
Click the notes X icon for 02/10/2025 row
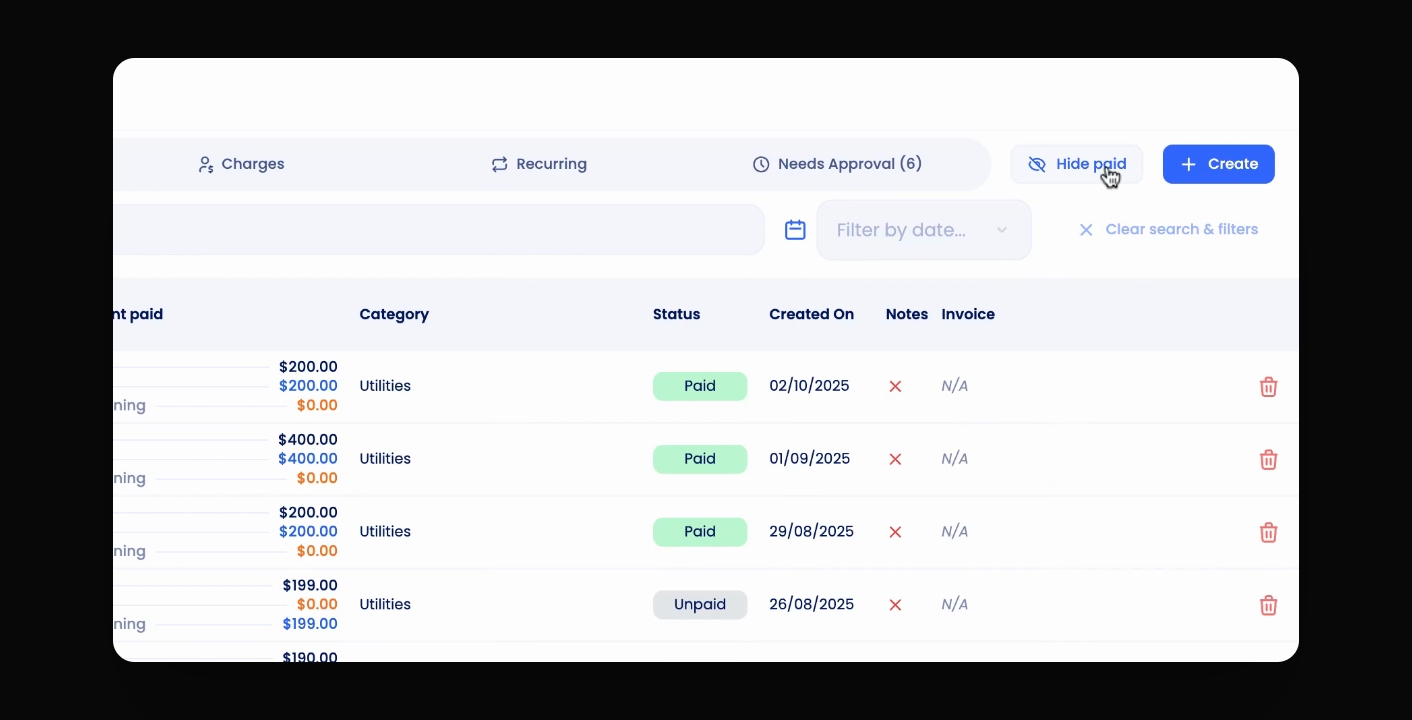click(895, 386)
